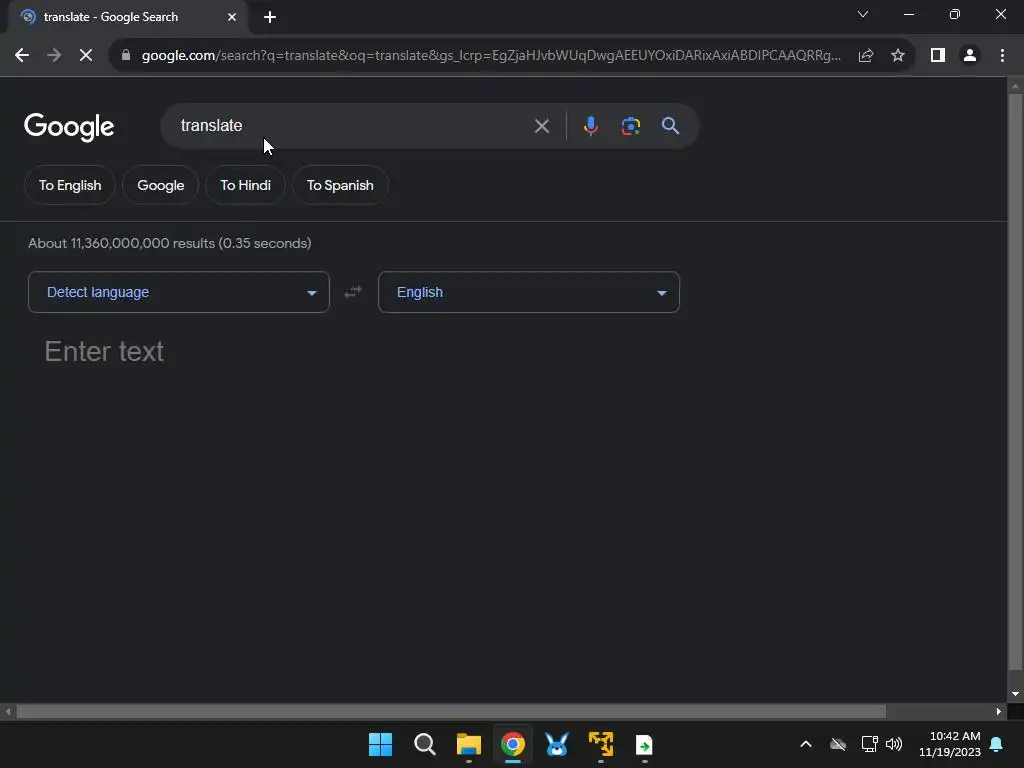Click the scroll down arrow
This screenshot has width=1024, height=768.
coord(1015,694)
